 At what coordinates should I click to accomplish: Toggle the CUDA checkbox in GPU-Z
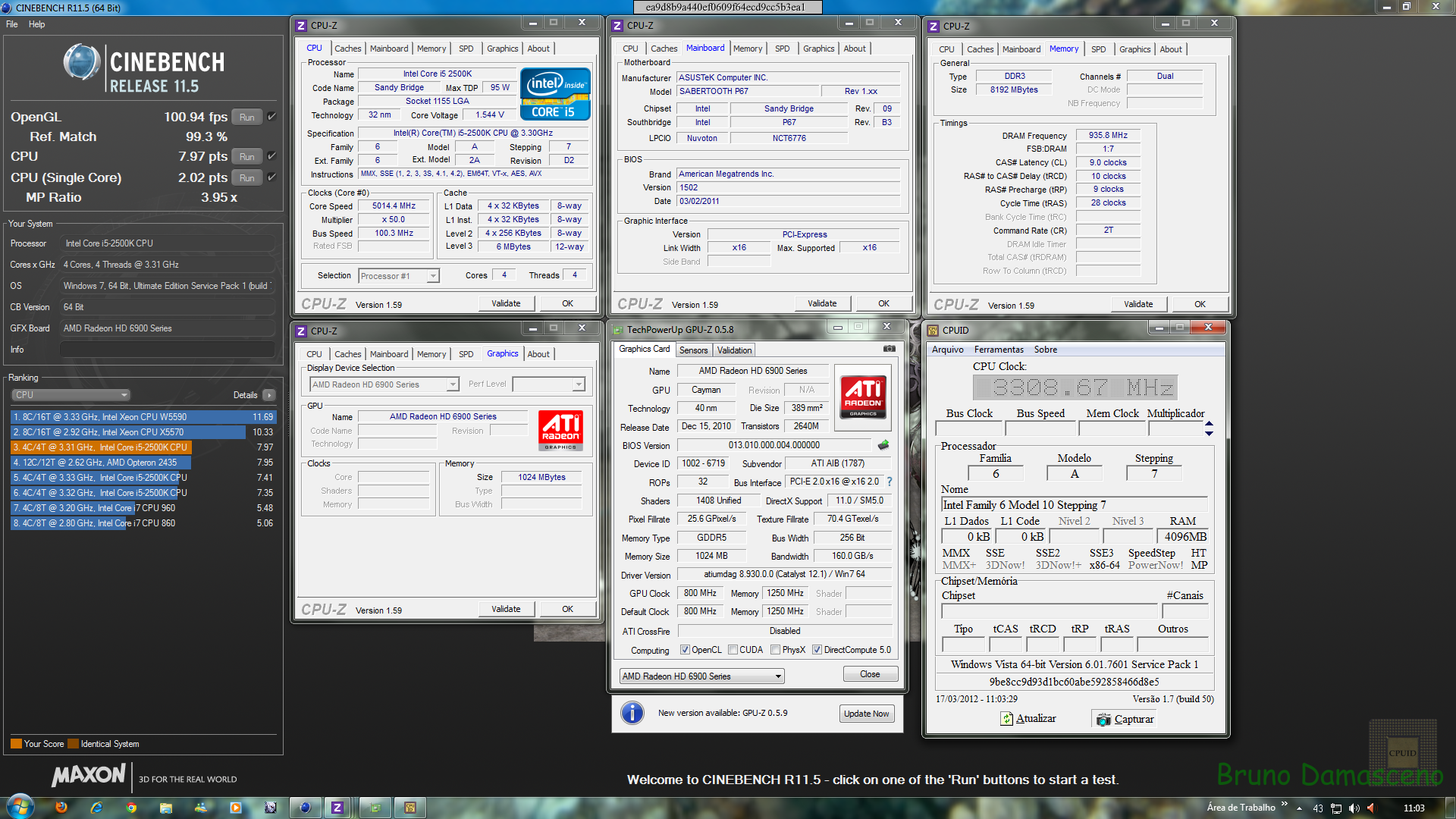[733, 650]
